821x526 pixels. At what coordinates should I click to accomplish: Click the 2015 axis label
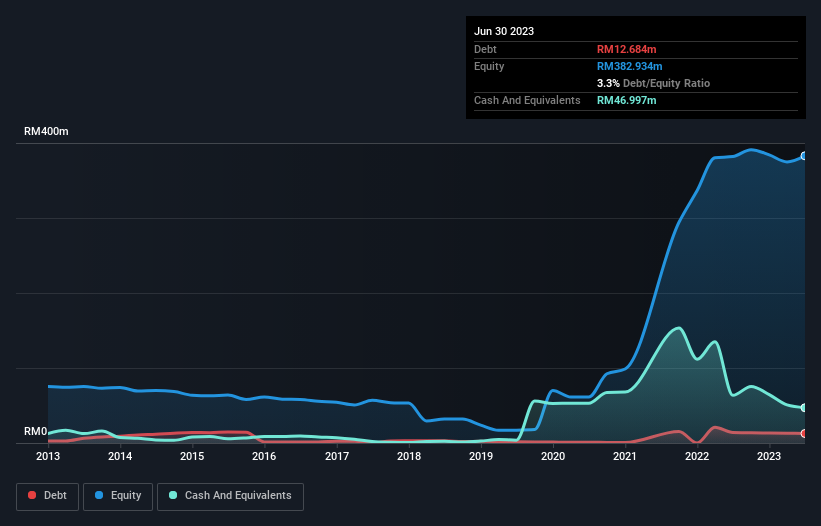coord(192,456)
